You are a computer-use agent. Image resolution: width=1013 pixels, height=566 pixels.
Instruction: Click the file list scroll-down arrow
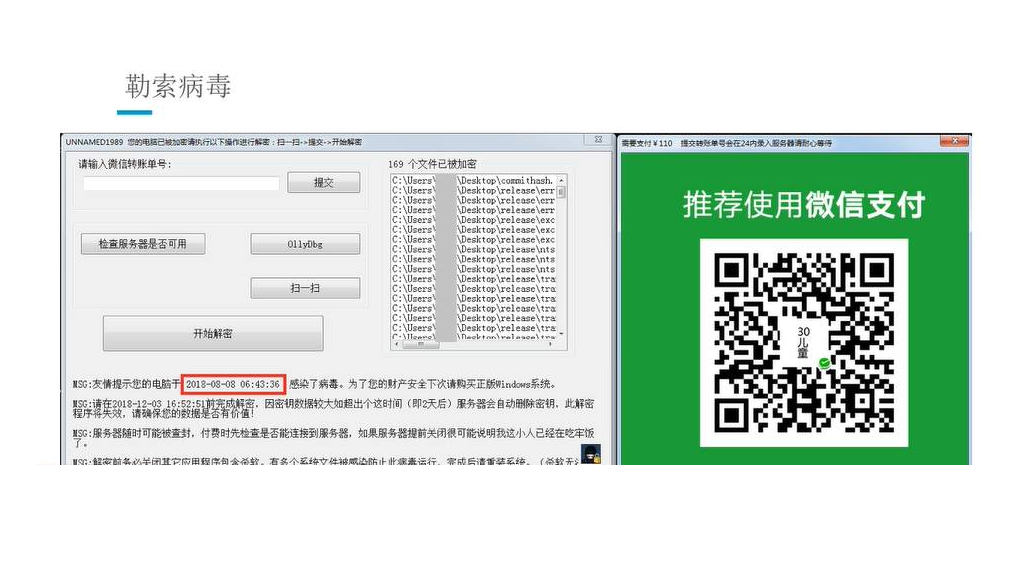click(x=561, y=333)
